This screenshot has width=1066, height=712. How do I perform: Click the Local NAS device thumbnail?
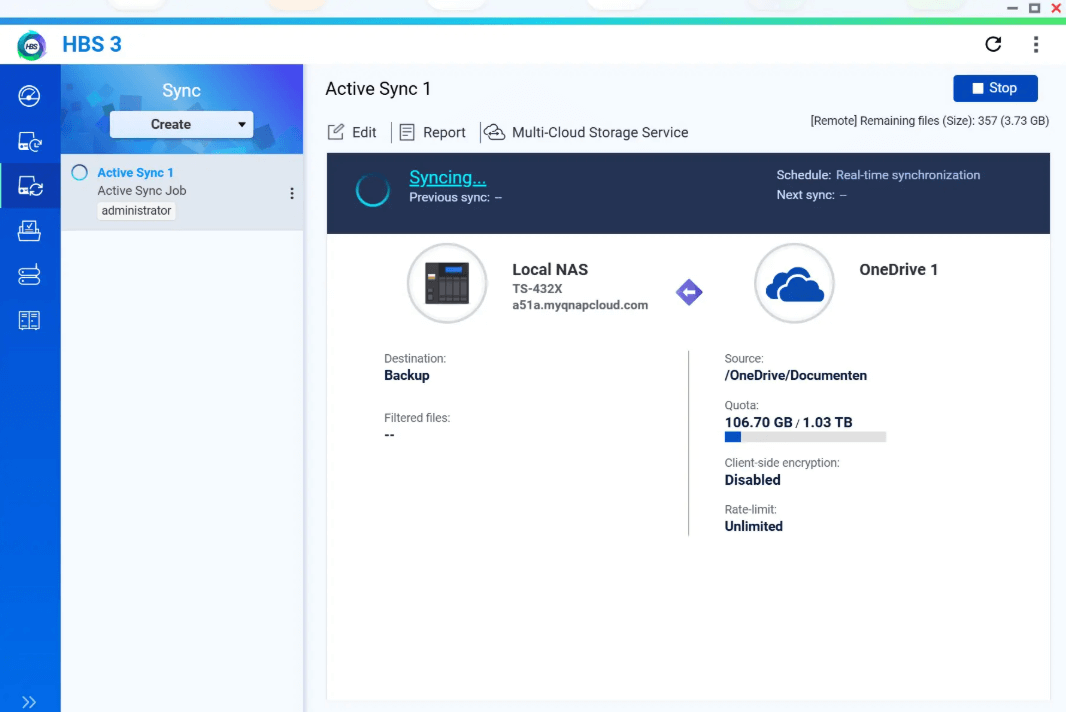click(446, 284)
